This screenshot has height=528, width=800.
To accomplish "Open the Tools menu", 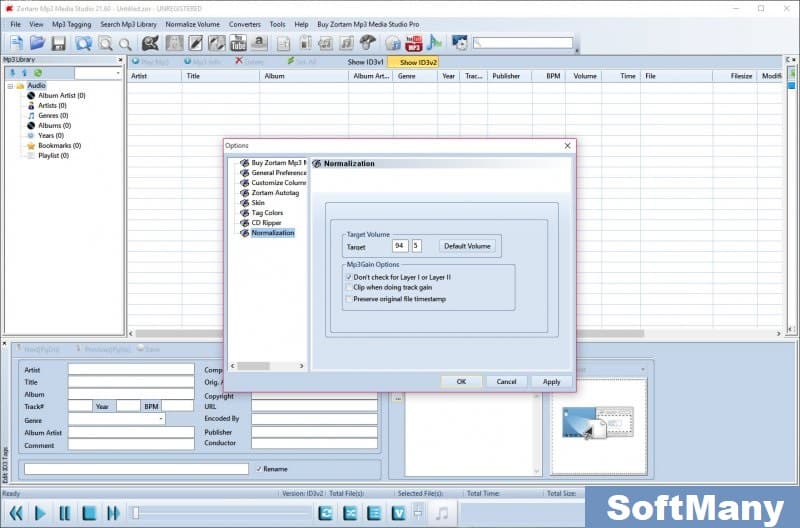I will (277, 24).
